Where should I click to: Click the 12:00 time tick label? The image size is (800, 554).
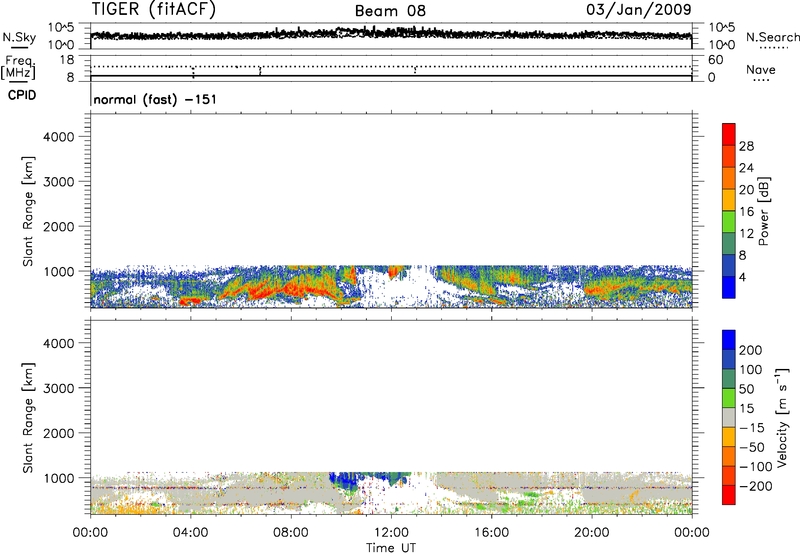pyautogui.click(x=391, y=533)
